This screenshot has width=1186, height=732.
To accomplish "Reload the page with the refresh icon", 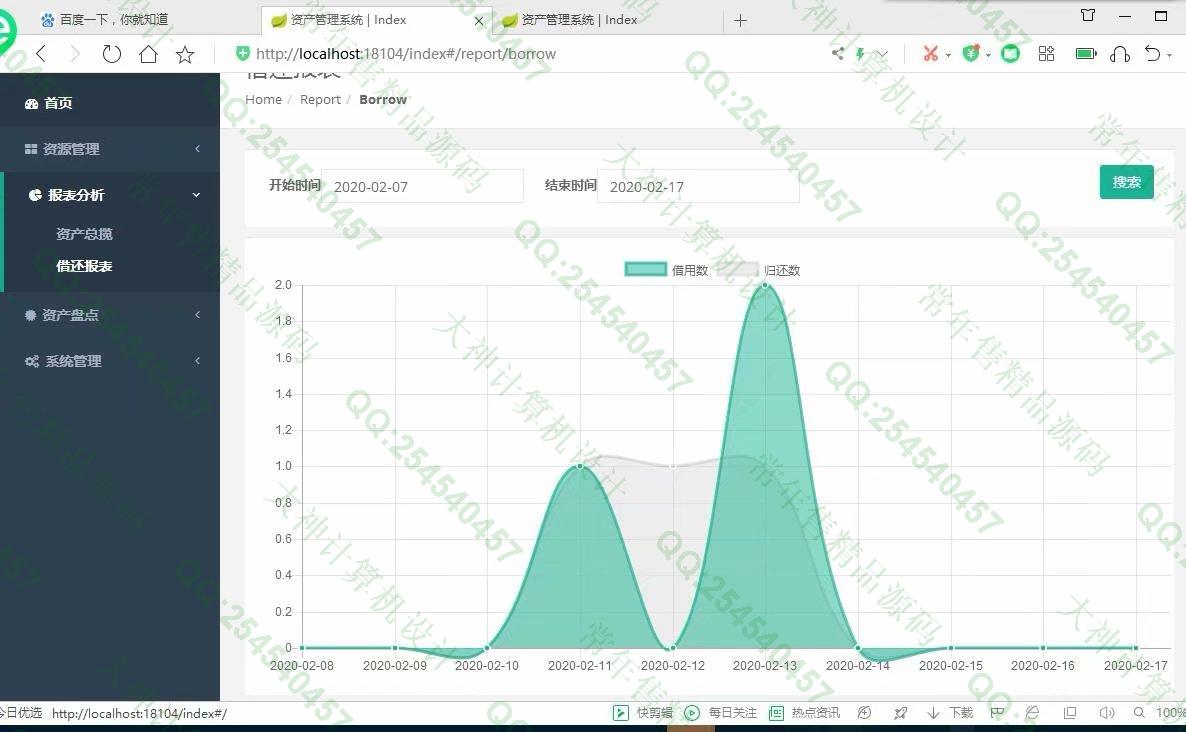I will [x=111, y=54].
